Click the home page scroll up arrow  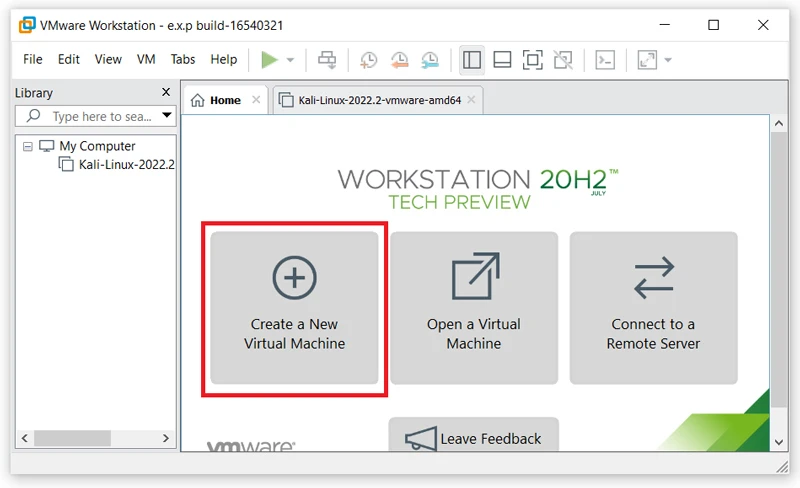pyautogui.click(x=779, y=123)
